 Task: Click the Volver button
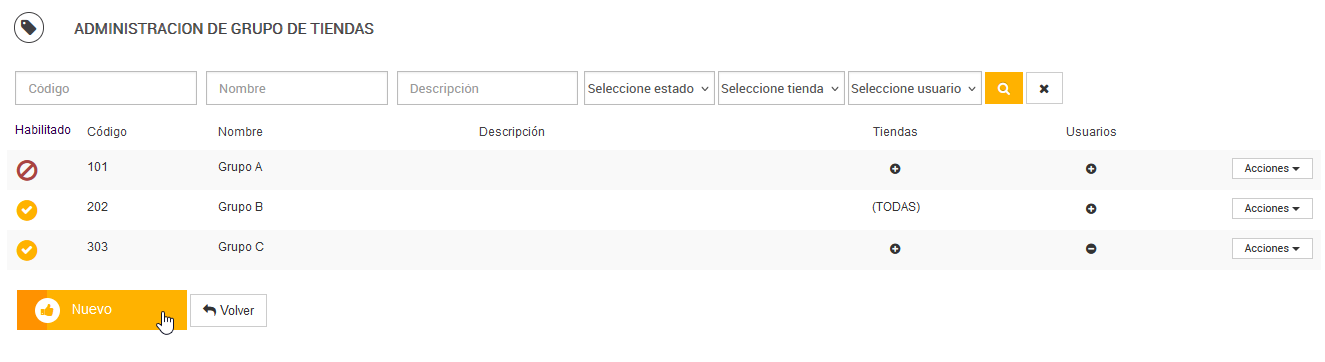click(x=228, y=311)
